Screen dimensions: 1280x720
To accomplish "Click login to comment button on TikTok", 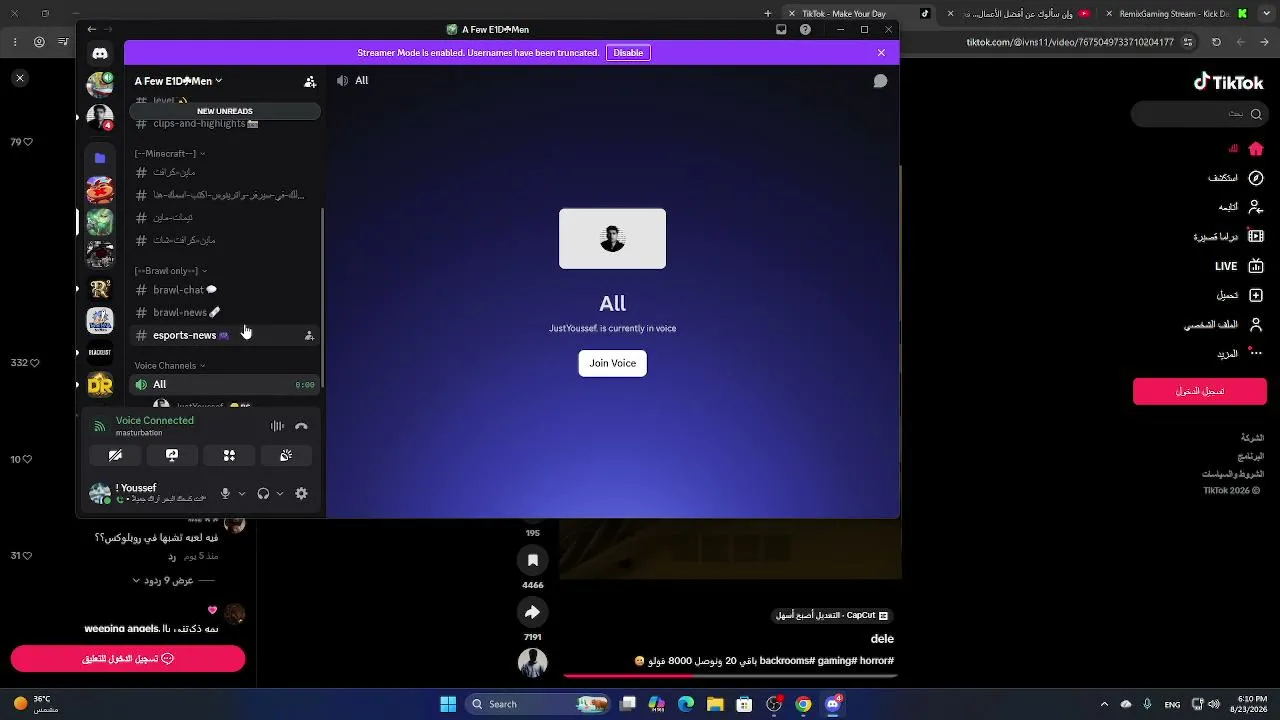I will (x=128, y=659).
